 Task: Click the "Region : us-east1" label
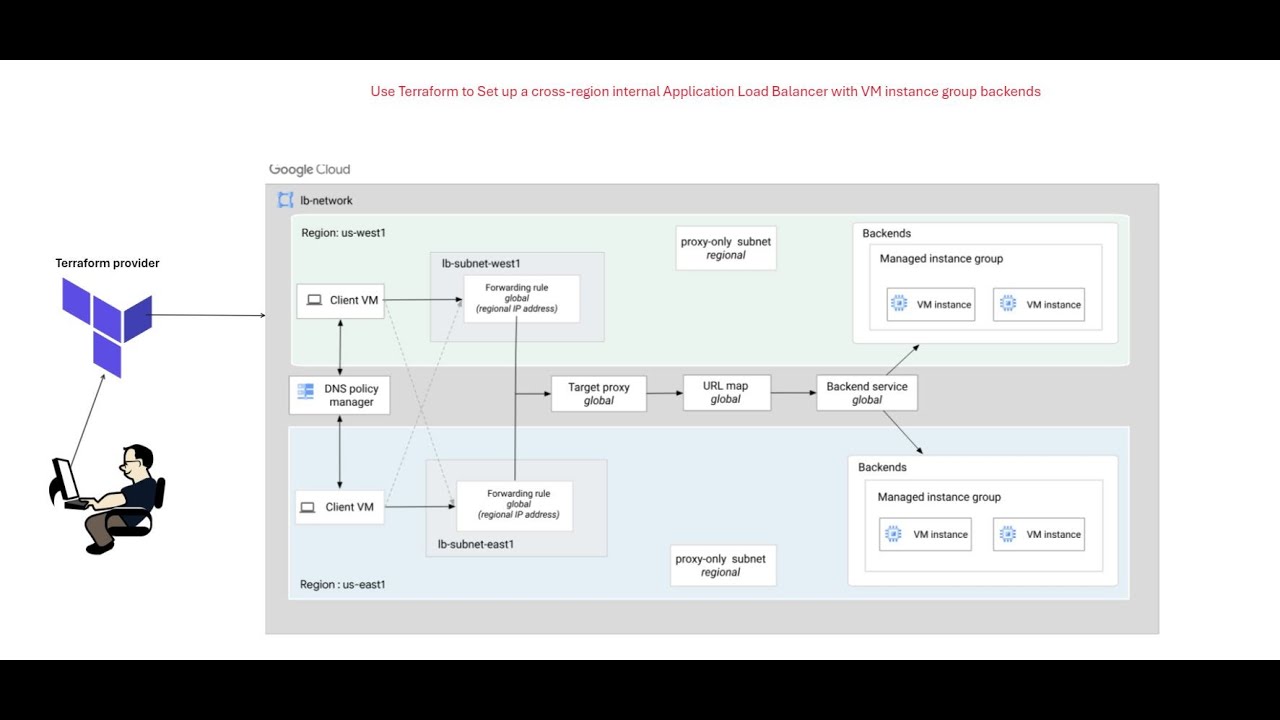(x=343, y=584)
